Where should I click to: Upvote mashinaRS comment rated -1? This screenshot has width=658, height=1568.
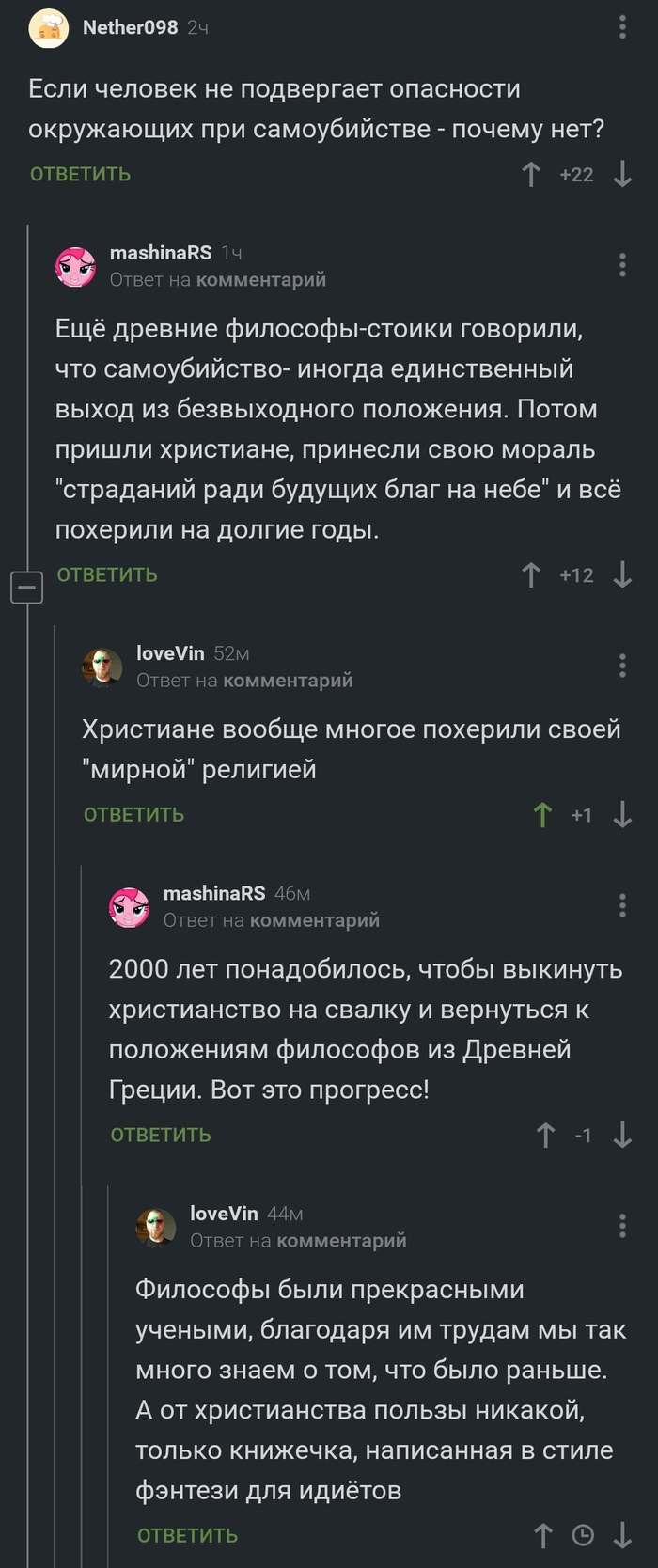click(545, 1136)
